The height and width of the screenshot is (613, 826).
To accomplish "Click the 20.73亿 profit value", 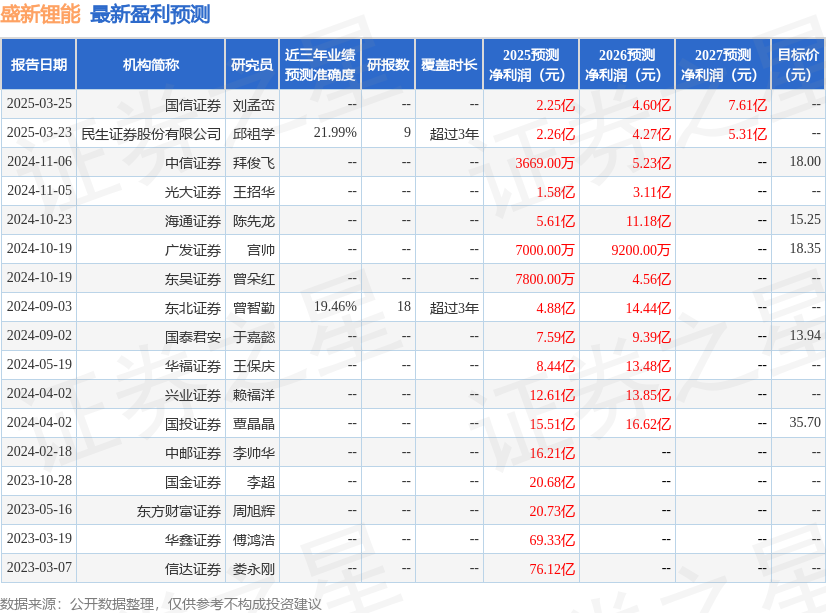I will click(552, 511).
